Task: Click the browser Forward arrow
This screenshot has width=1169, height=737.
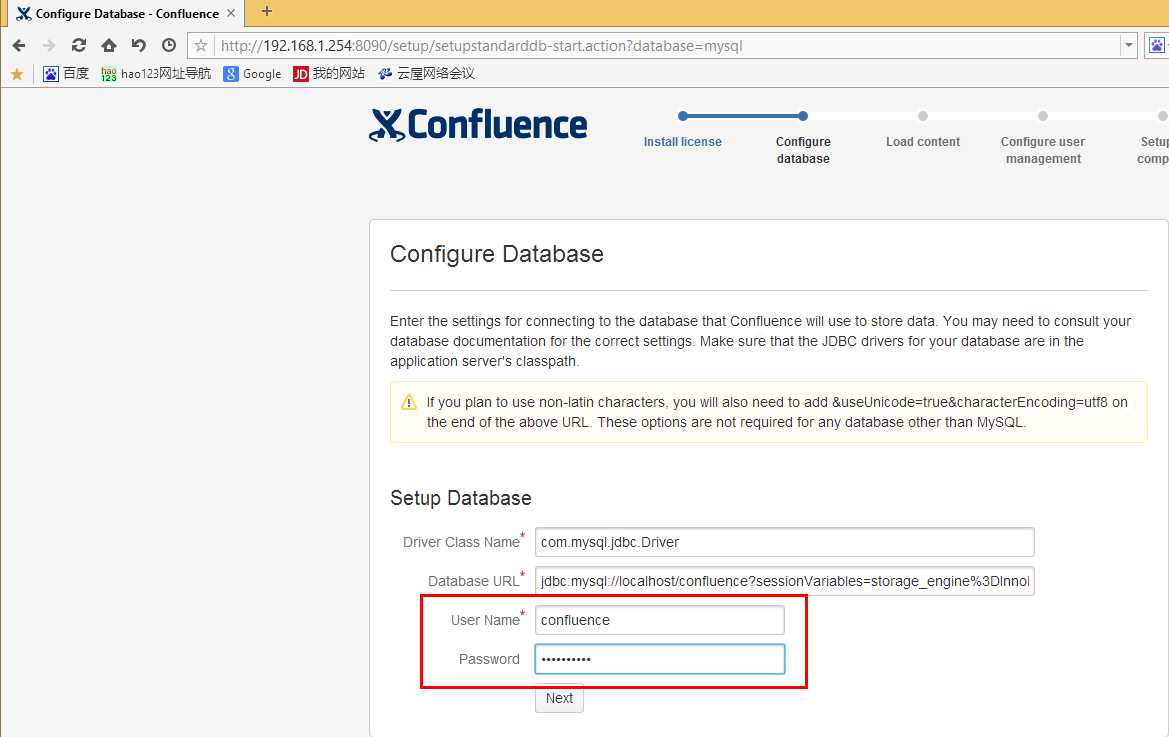Action: (x=48, y=45)
